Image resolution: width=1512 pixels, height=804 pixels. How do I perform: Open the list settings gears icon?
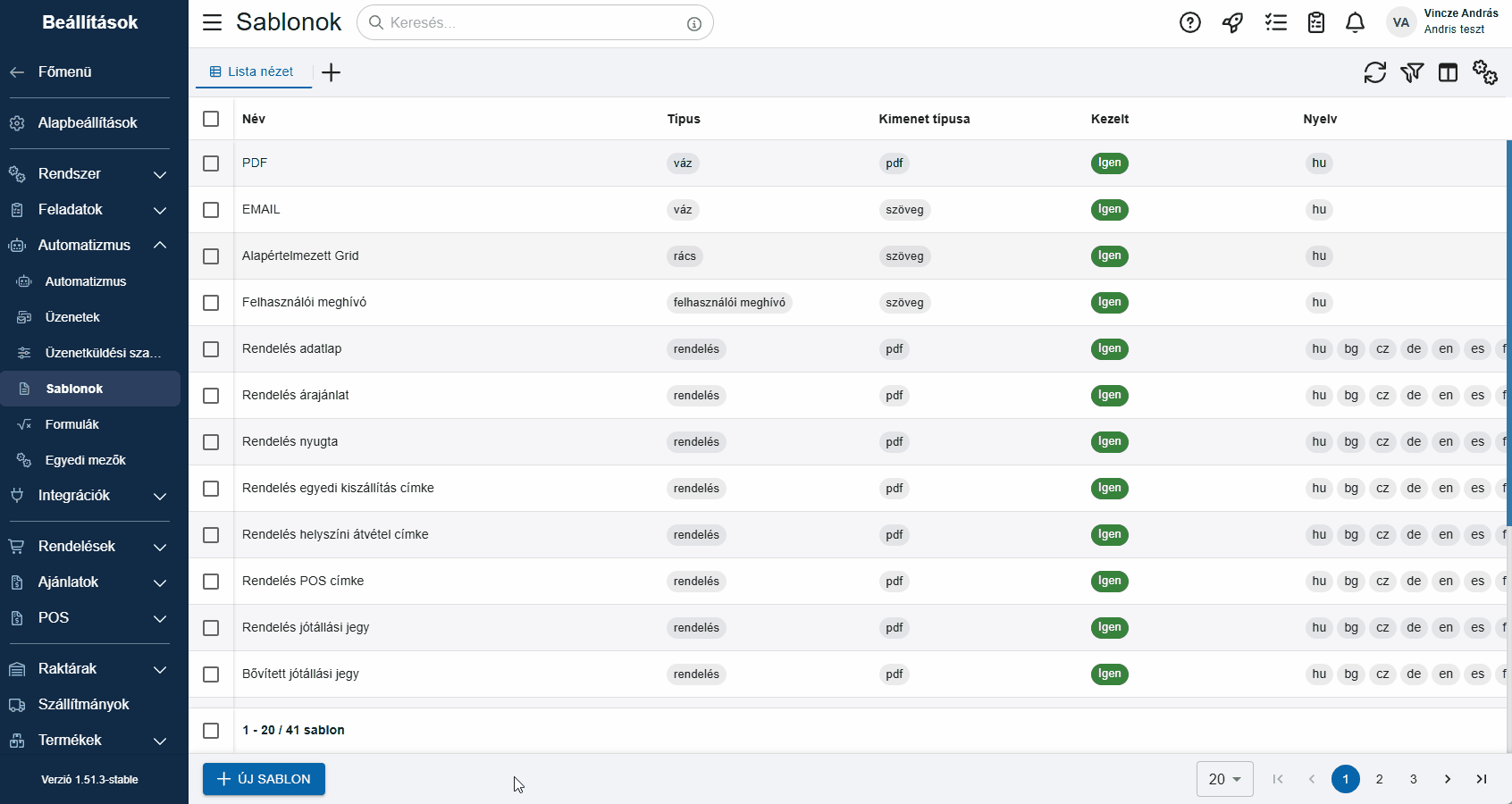1485,72
